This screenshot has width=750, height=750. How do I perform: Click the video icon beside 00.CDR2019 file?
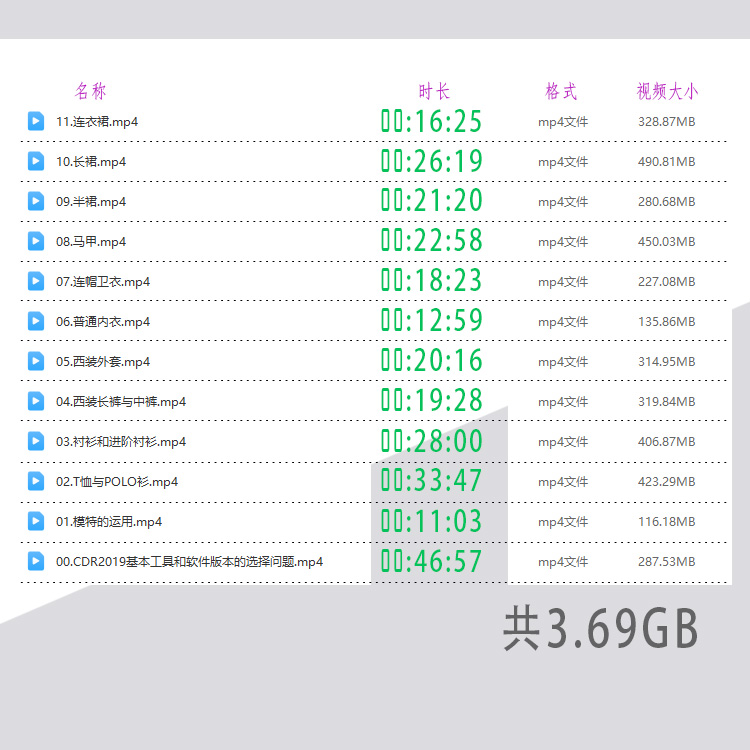click(36, 562)
